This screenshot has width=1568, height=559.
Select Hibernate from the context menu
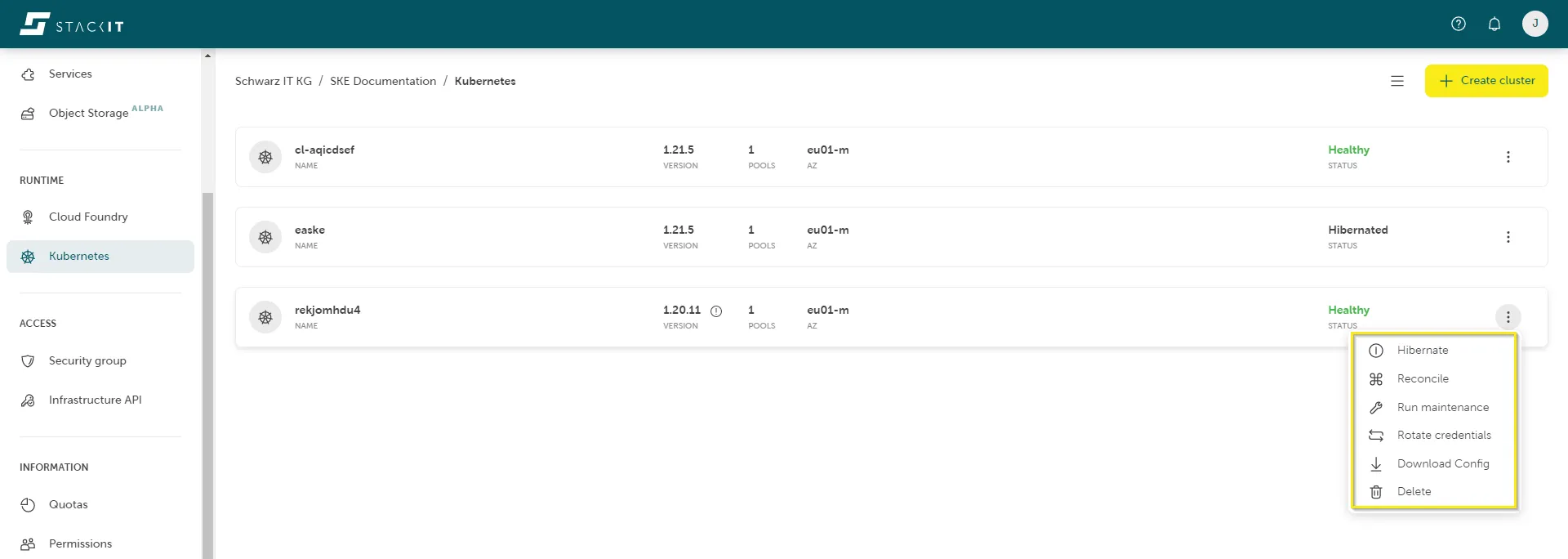pos(1422,350)
